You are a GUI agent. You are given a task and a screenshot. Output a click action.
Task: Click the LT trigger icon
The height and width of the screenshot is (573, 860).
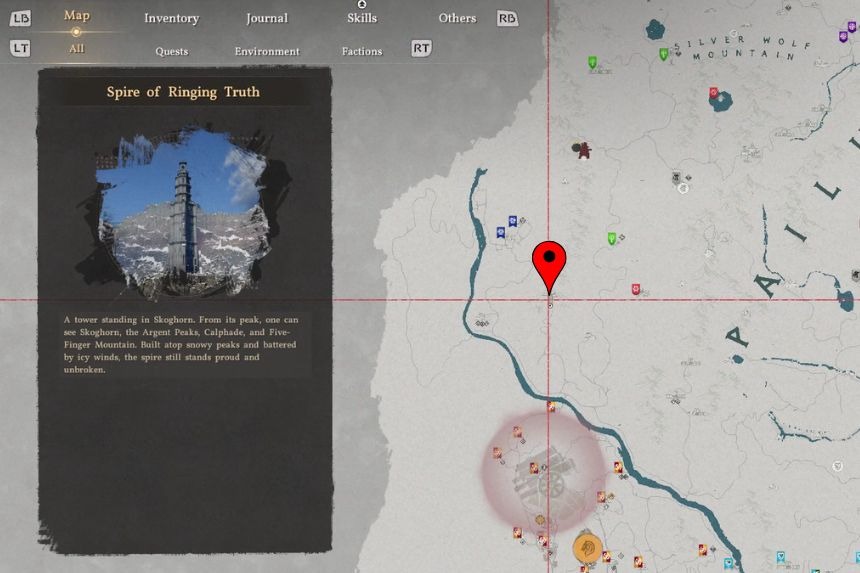[x=21, y=47]
